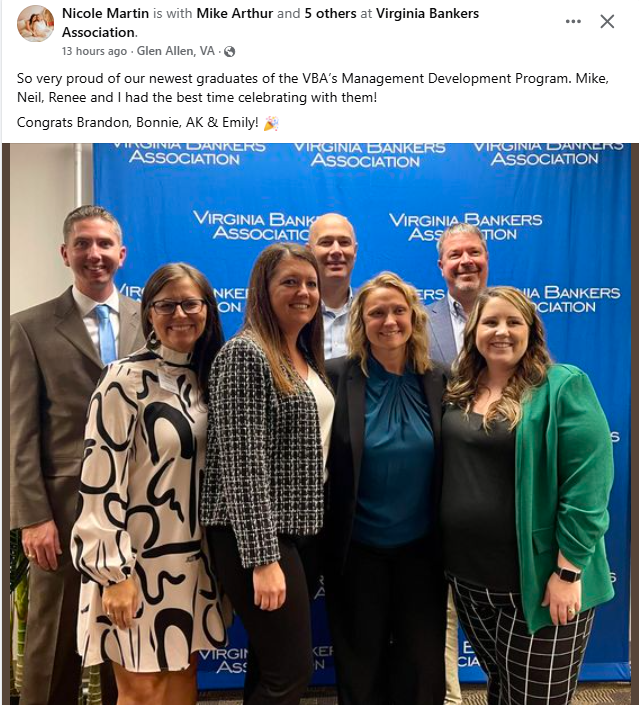Viewport: 639px width, 705px height.
Task: Open the group photo in viewer
Action: click(x=320, y=424)
